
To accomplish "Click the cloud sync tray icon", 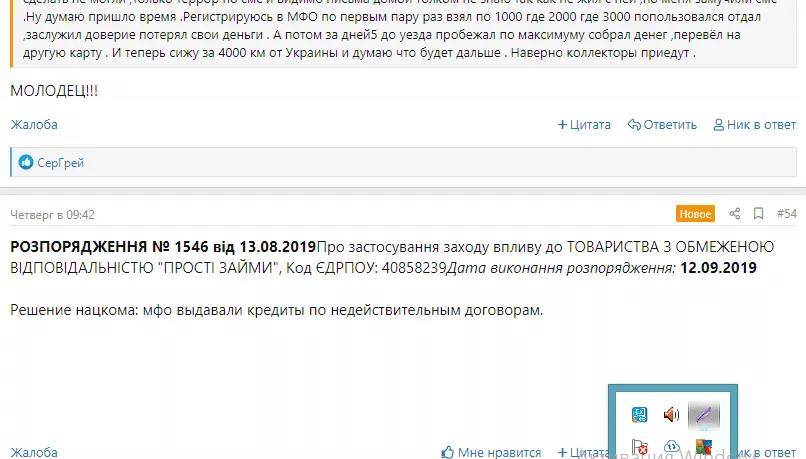I will click(x=672, y=447).
